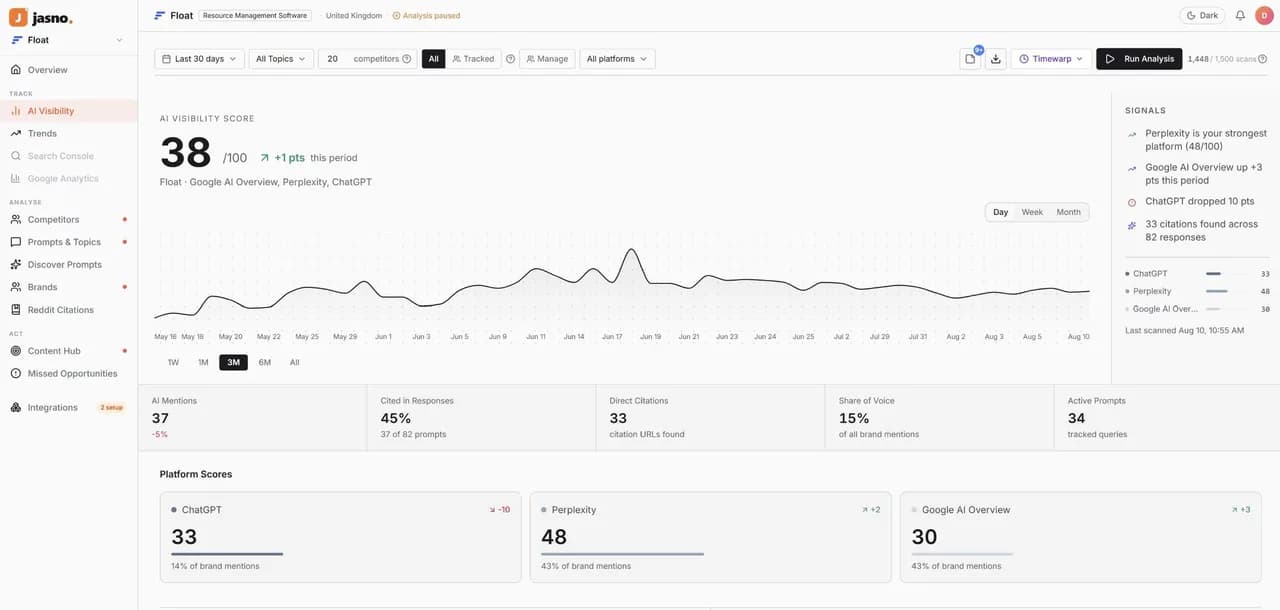1280x610 pixels.
Task: Select the 3M time range
Action: 233,362
